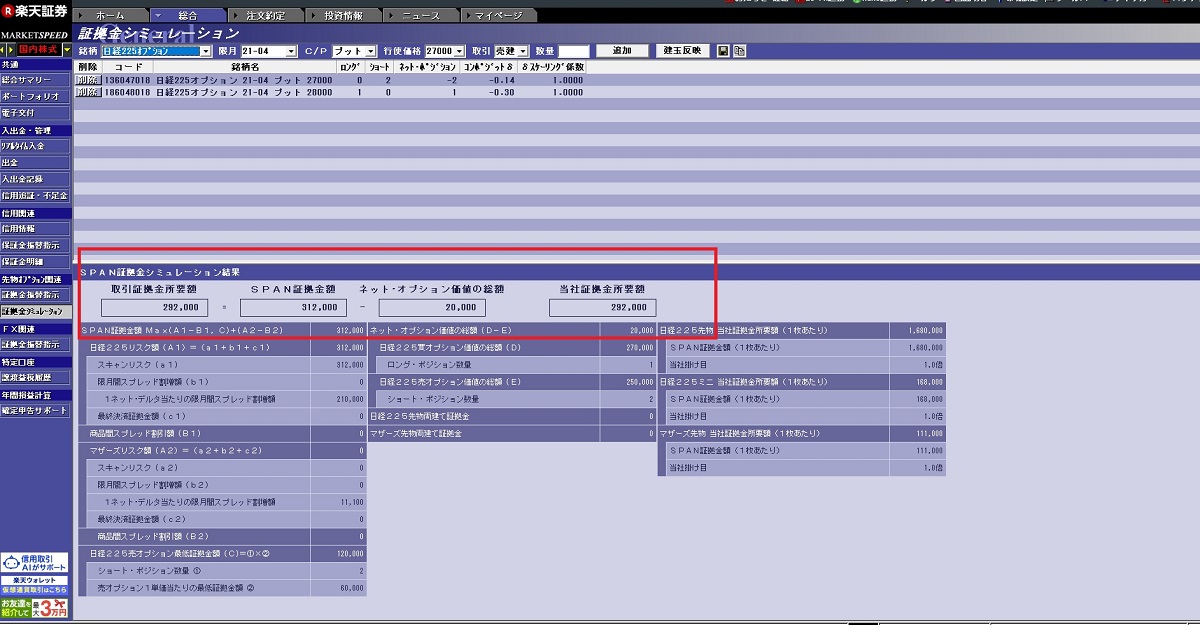Image resolution: width=1200 pixels, height=625 pixels.
Task: Click the friend referral 3万円 banner
Action: (35, 606)
